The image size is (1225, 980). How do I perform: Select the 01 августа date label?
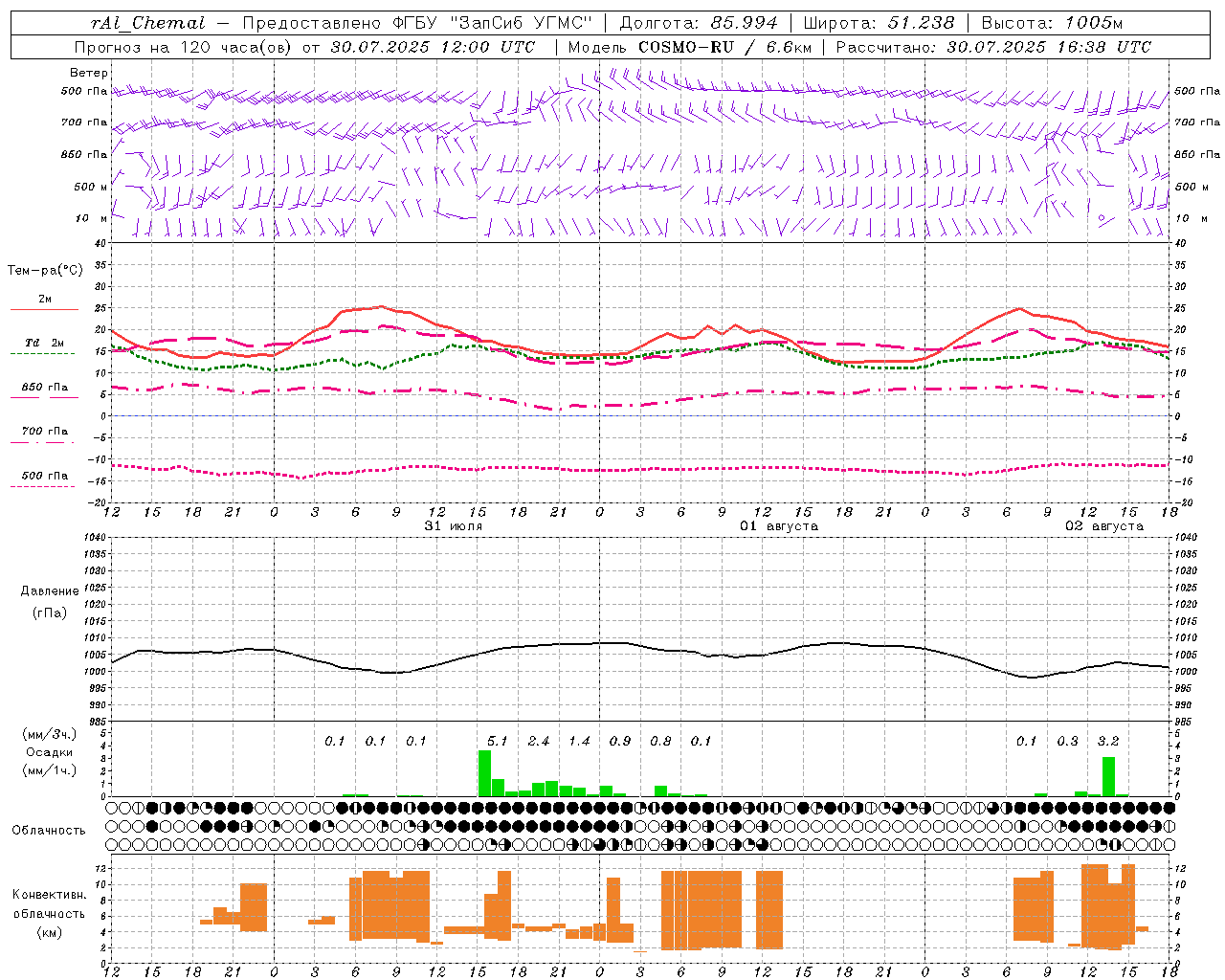point(779,526)
